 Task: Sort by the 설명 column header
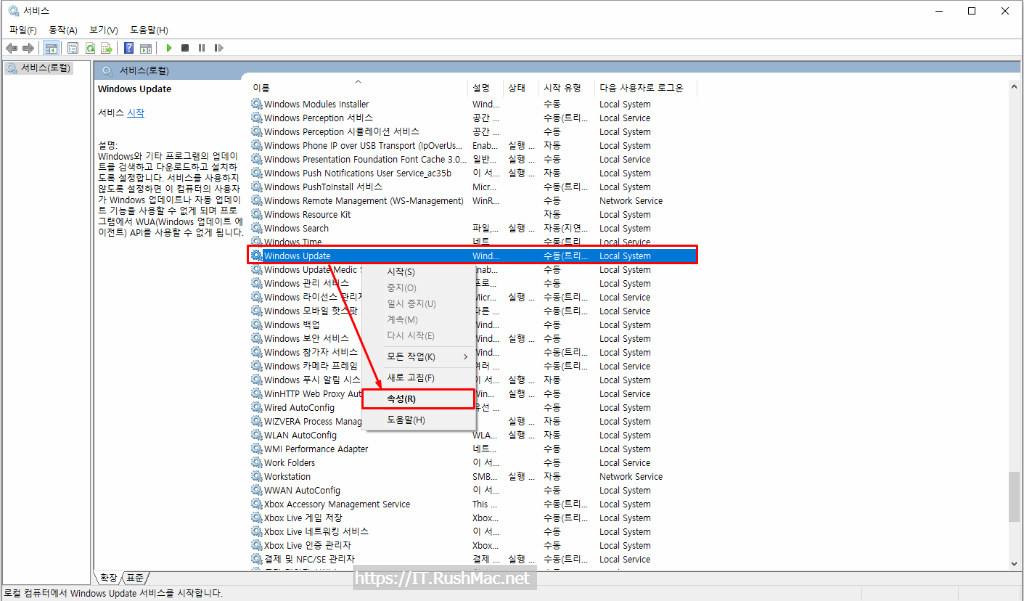tap(485, 88)
